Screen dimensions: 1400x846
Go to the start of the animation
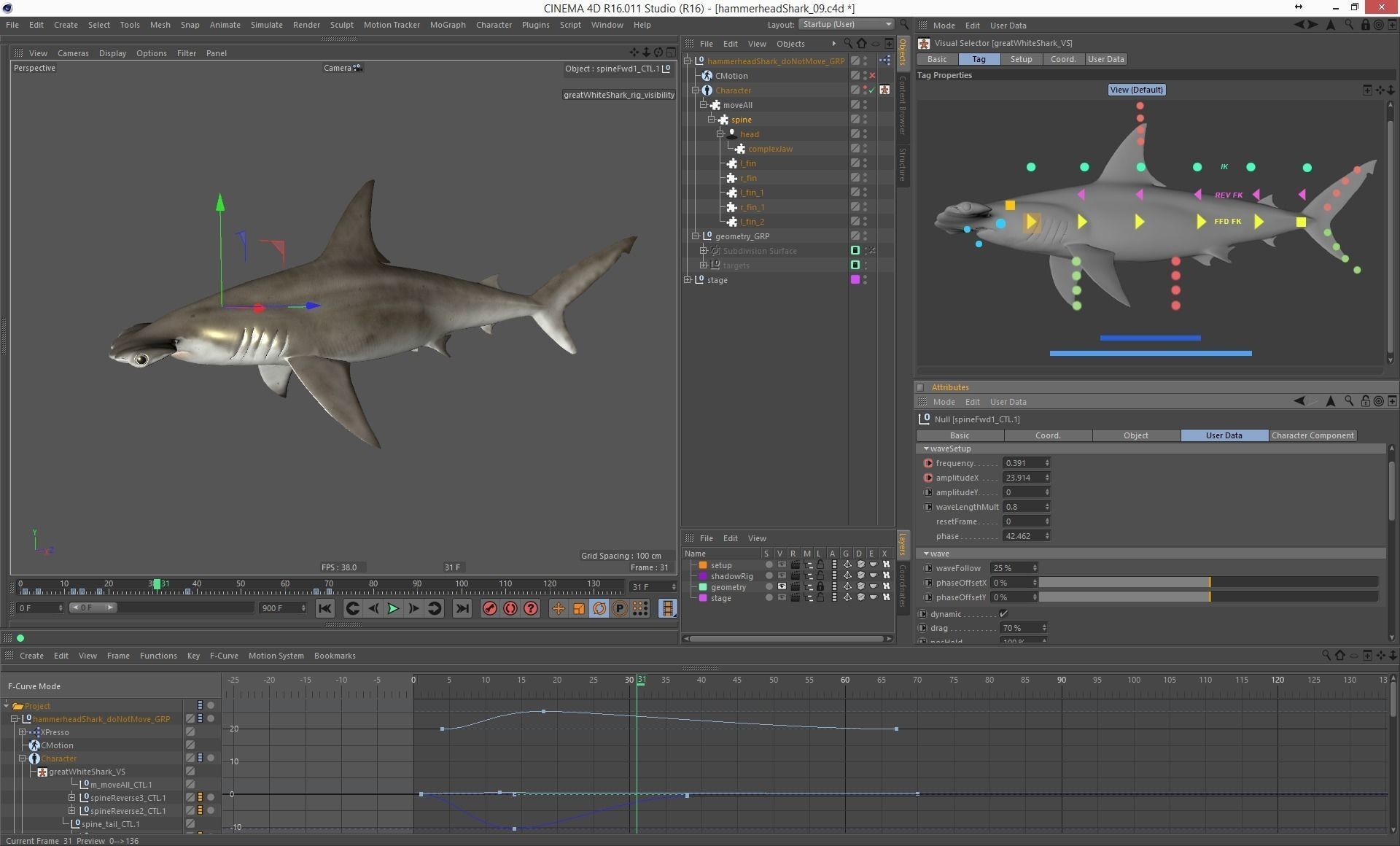tap(325, 608)
